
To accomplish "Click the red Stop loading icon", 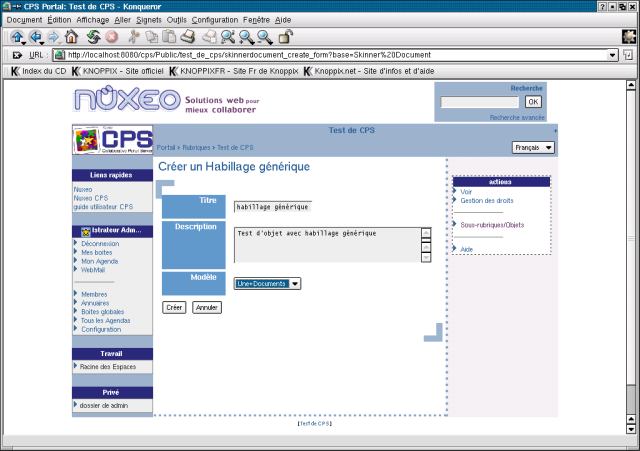I will click(110, 37).
